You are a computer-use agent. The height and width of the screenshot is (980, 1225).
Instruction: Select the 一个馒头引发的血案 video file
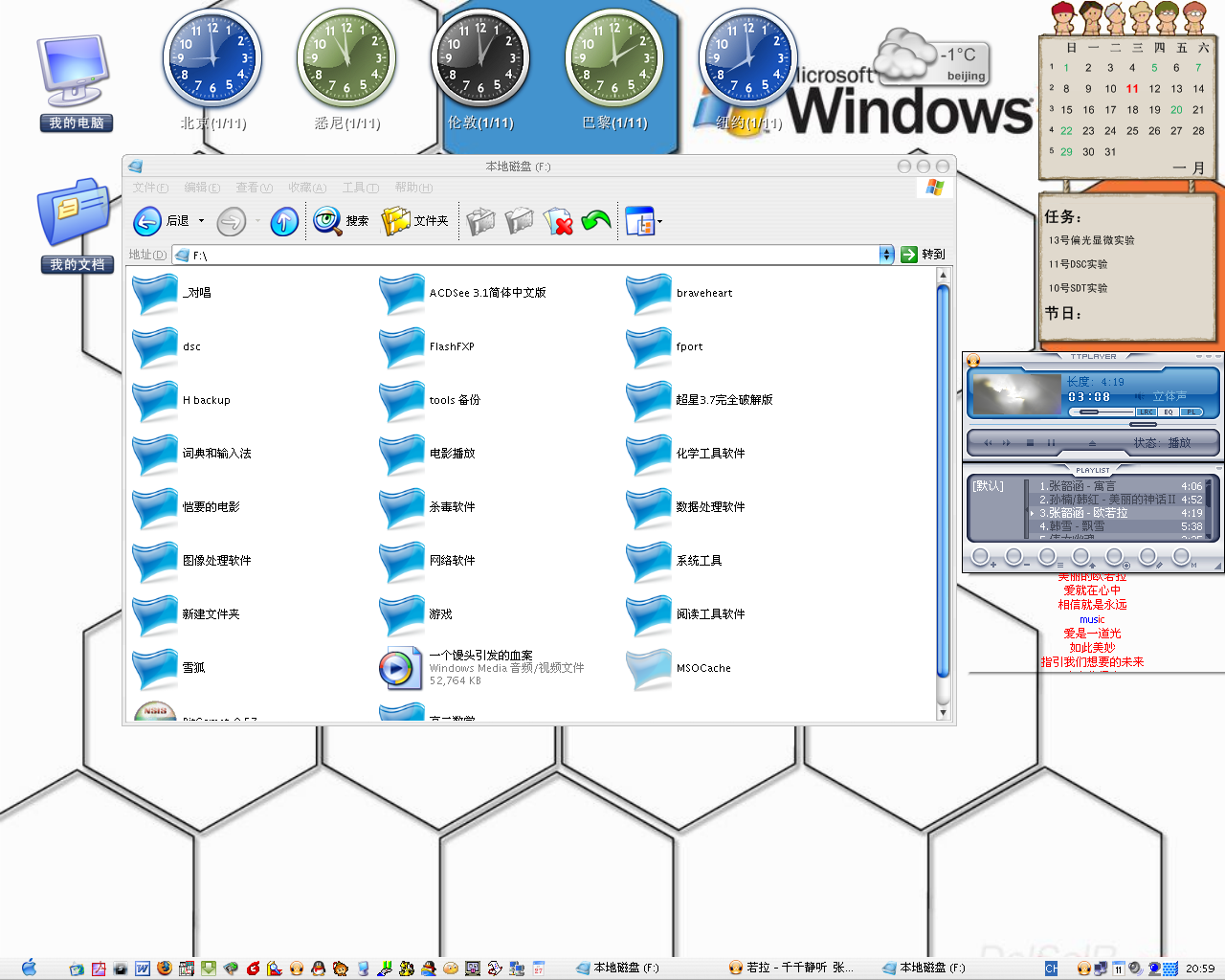tap(481, 668)
